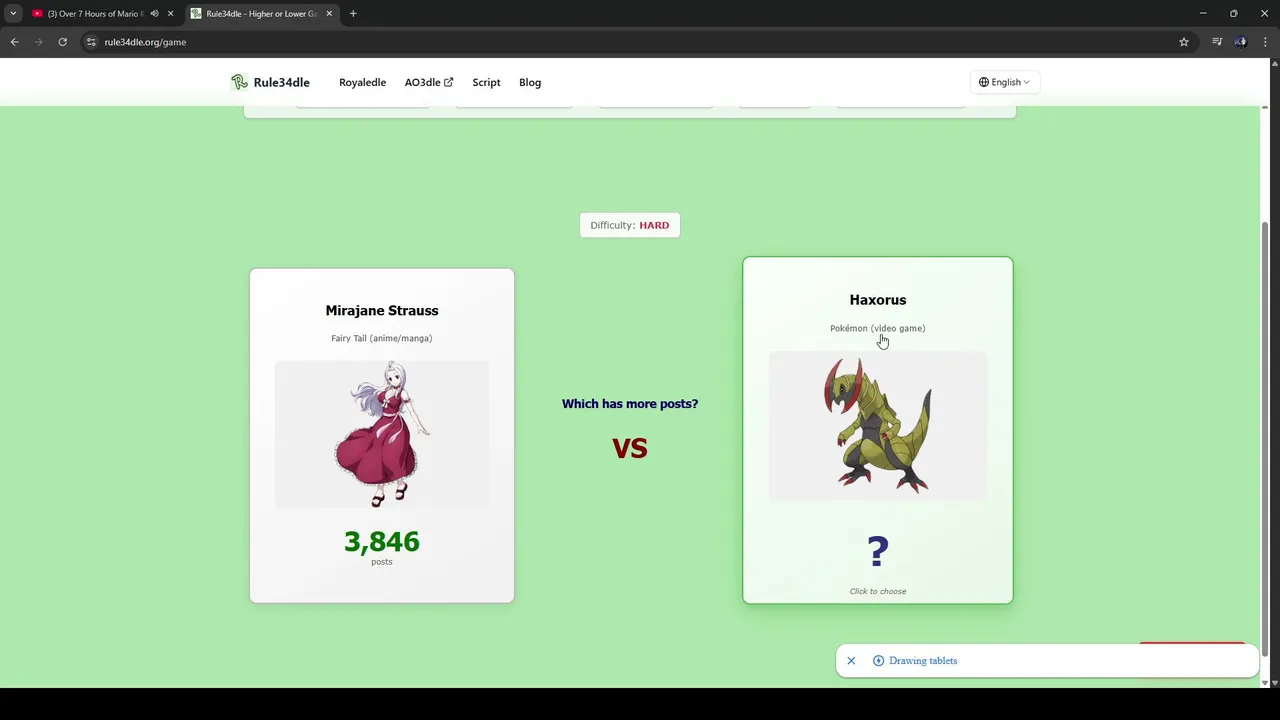Go forward in browser history
1280x720 pixels.
pos(38,42)
